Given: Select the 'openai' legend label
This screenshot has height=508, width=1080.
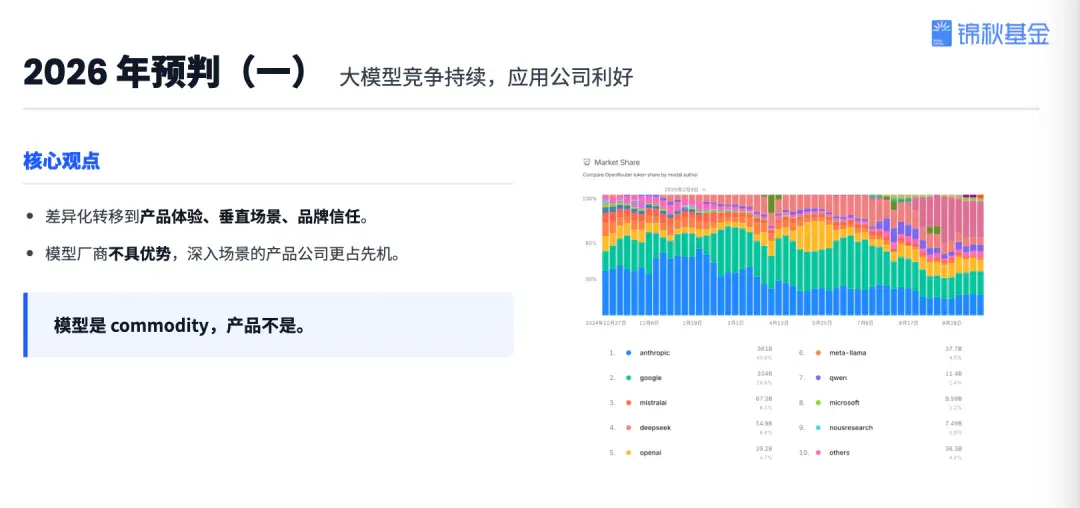Looking at the screenshot, I should pyautogui.click(x=650, y=453).
